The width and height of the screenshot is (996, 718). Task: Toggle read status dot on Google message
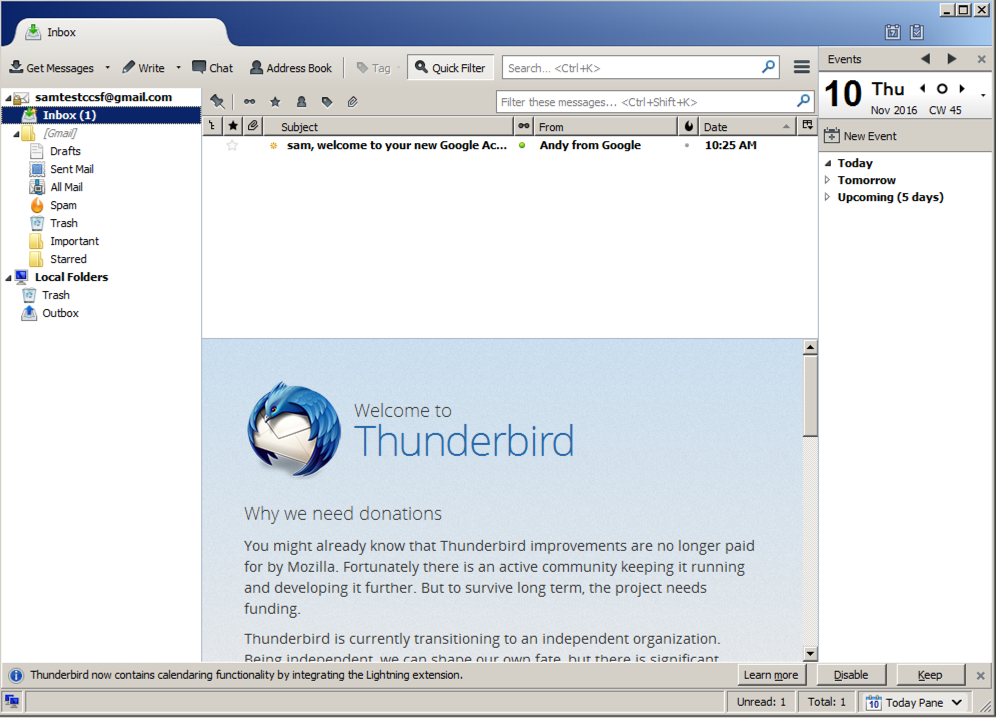pos(522,146)
